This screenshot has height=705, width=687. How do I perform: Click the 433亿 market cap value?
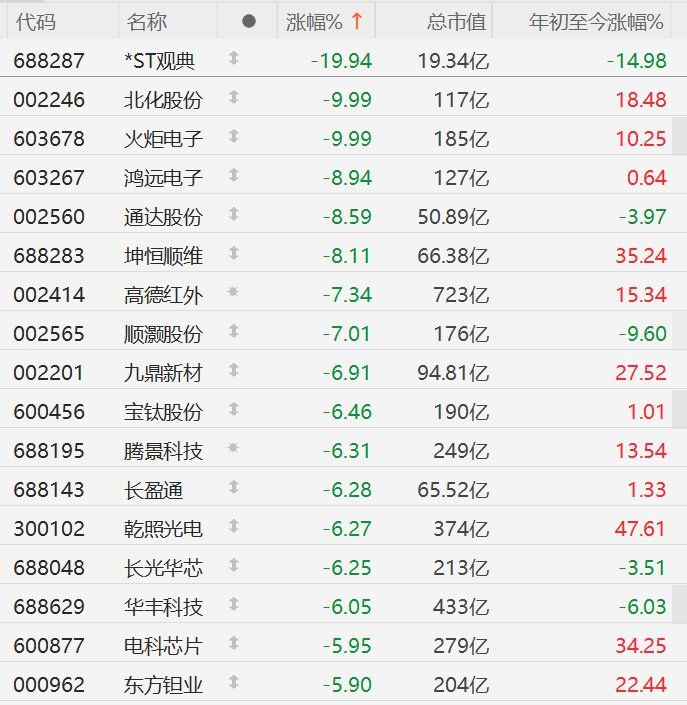pyautogui.click(x=461, y=607)
